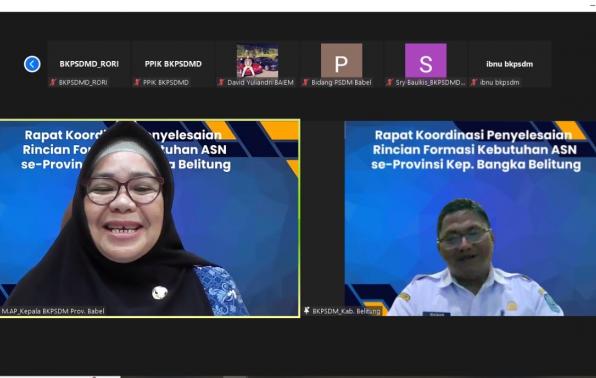The width and height of the screenshot is (596, 378).
Task: Click the Kepala BKPSDM Prov. Babel video
Action: click(x=150, y=218)
